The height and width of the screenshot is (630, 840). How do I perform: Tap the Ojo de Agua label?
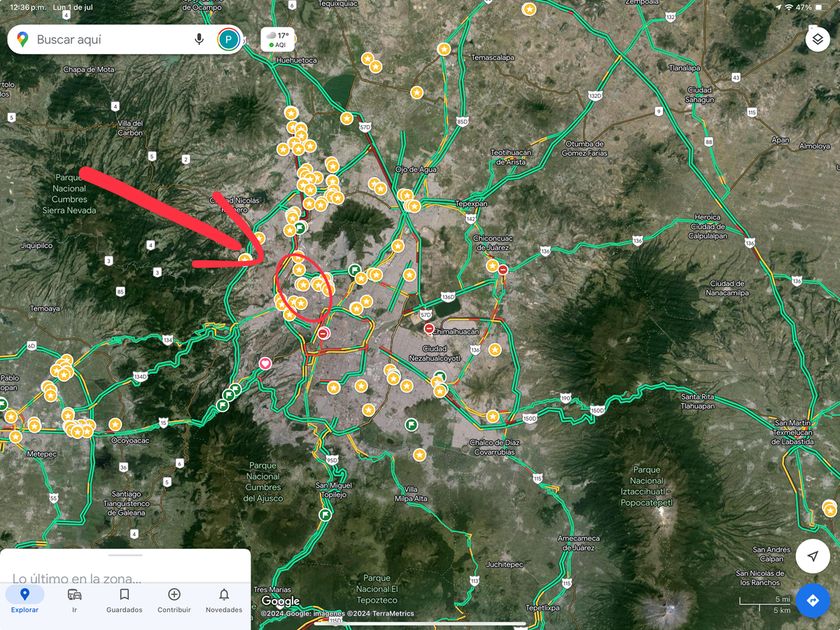coord(416,169)
